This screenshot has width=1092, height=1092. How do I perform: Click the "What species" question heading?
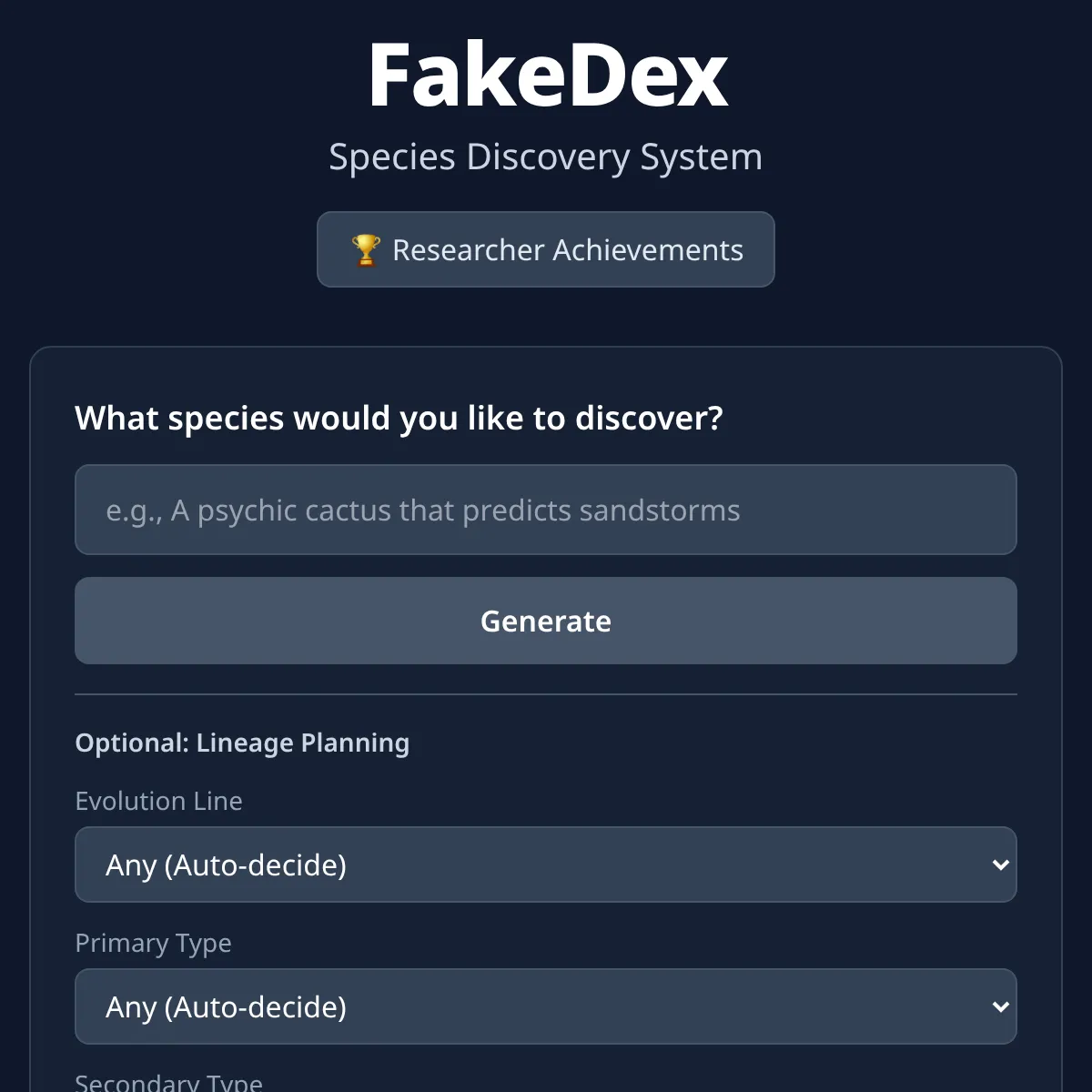[399, 419]
